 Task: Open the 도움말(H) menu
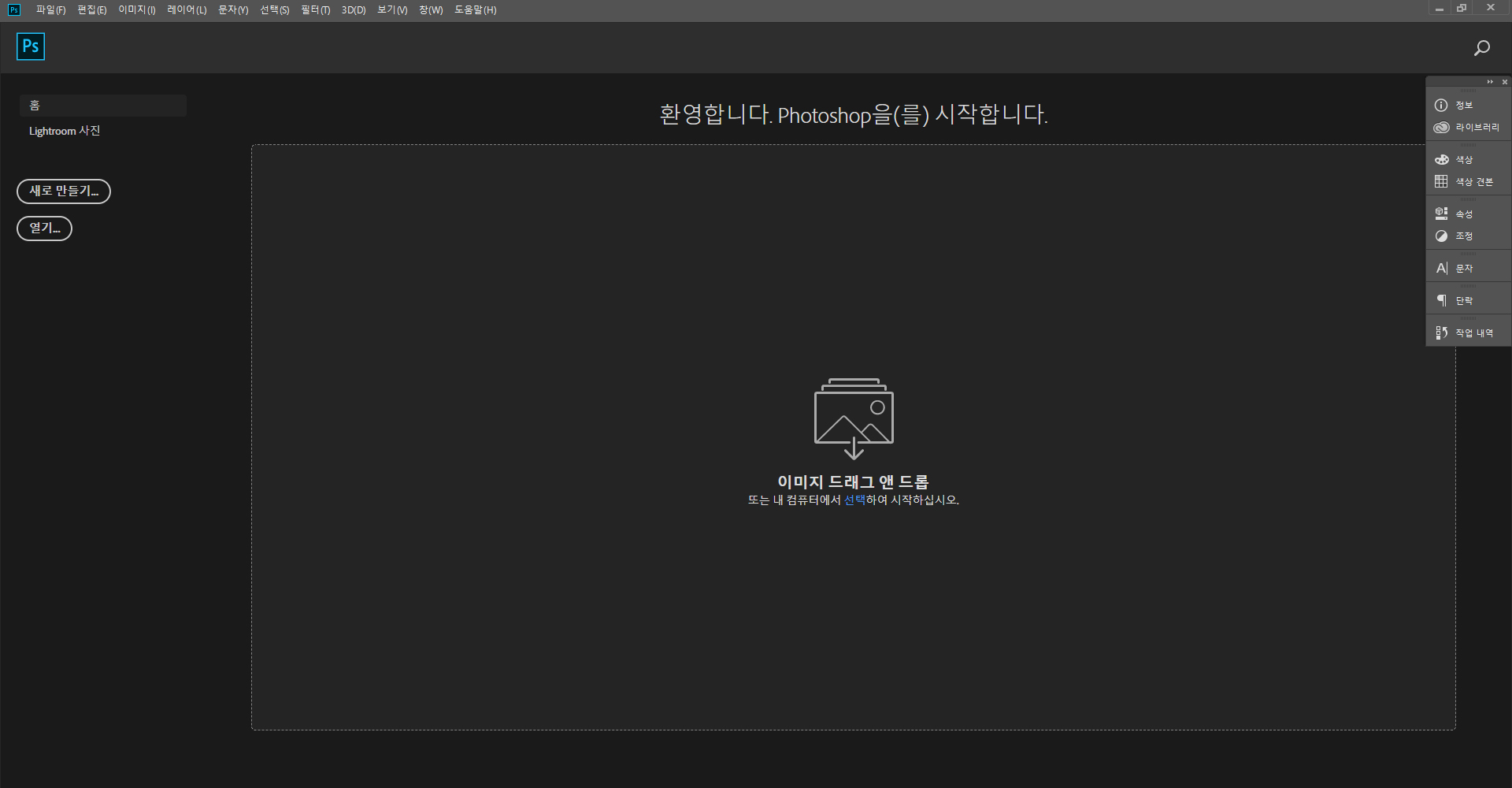pos(476,10)
